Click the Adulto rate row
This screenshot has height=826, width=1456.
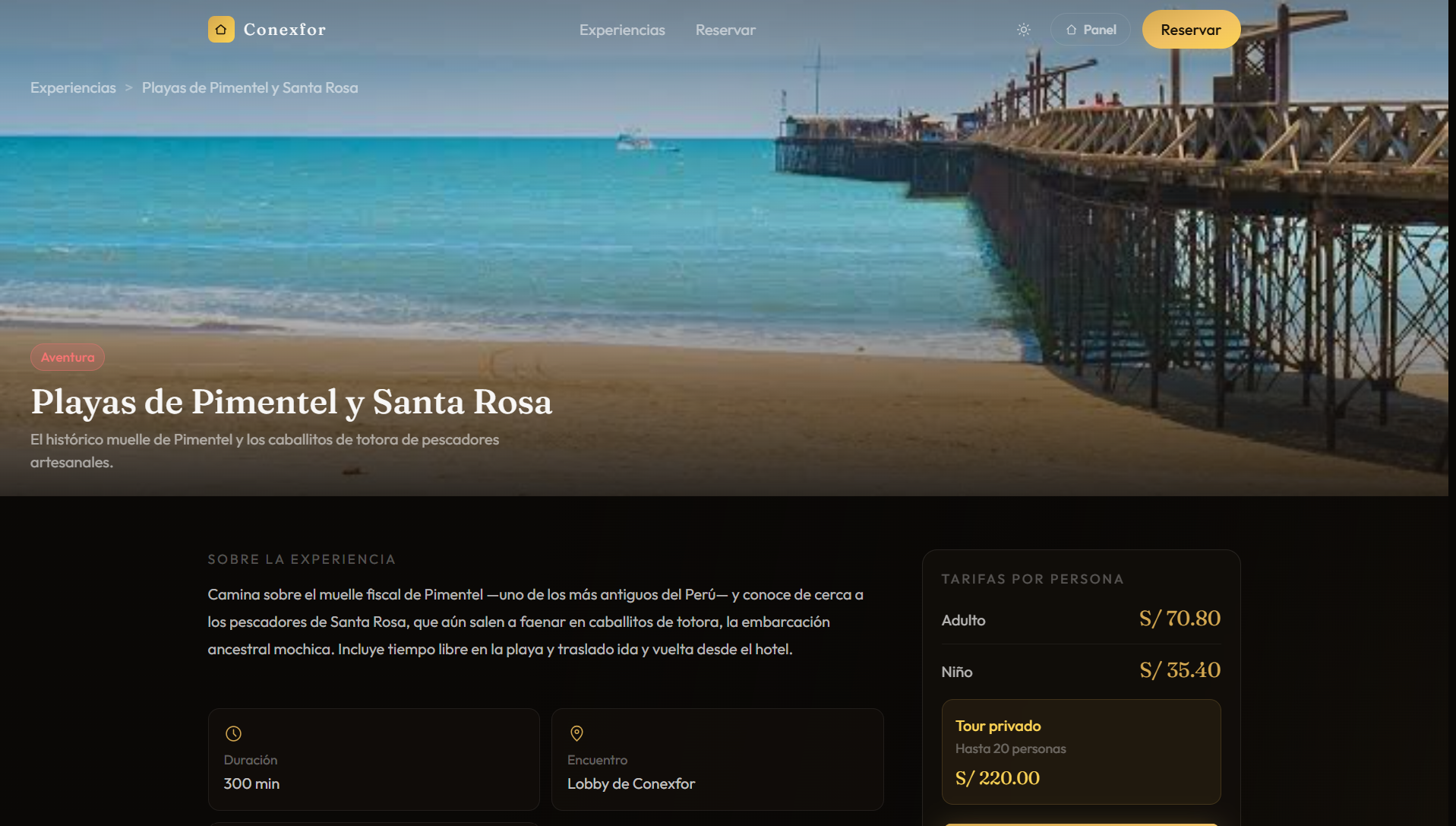click(x=1081, y=619)
